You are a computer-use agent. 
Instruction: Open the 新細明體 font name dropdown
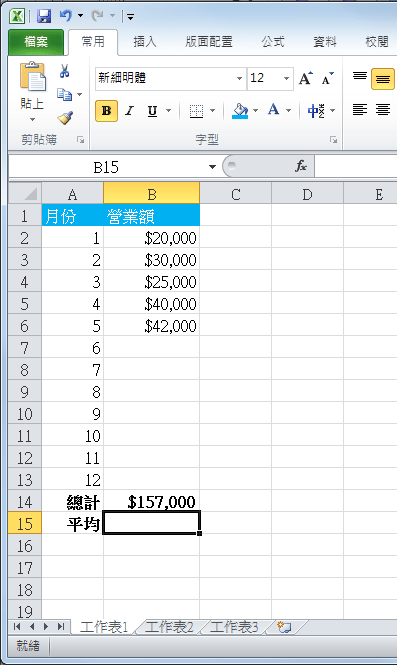point(239,78)
